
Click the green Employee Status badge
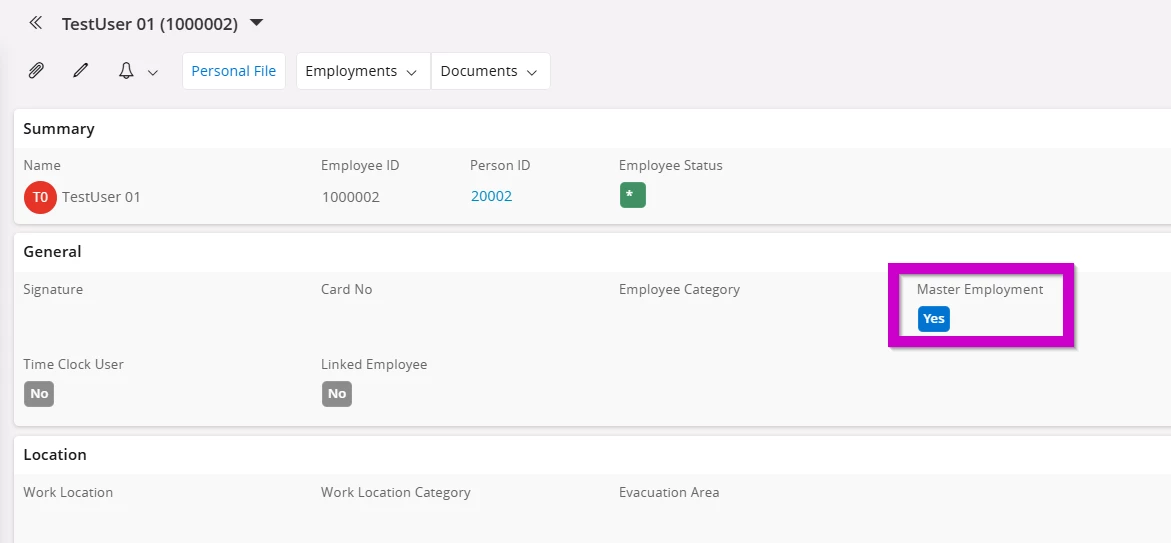pos(633,195)
